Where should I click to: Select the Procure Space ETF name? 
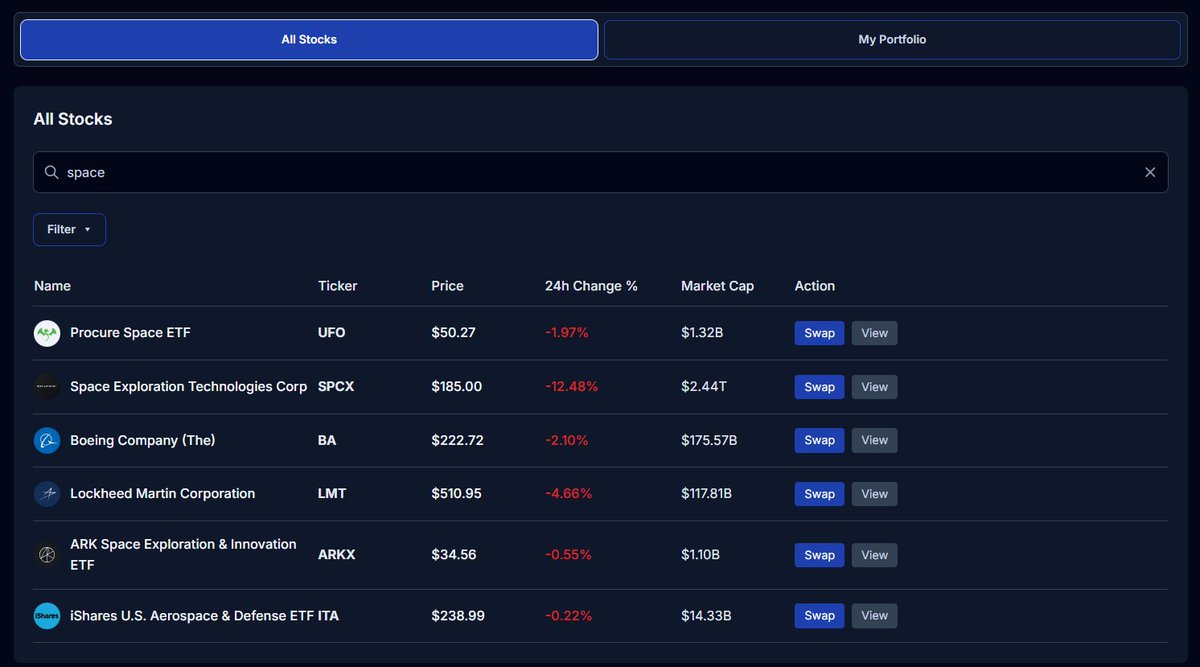tap(130, 333)
